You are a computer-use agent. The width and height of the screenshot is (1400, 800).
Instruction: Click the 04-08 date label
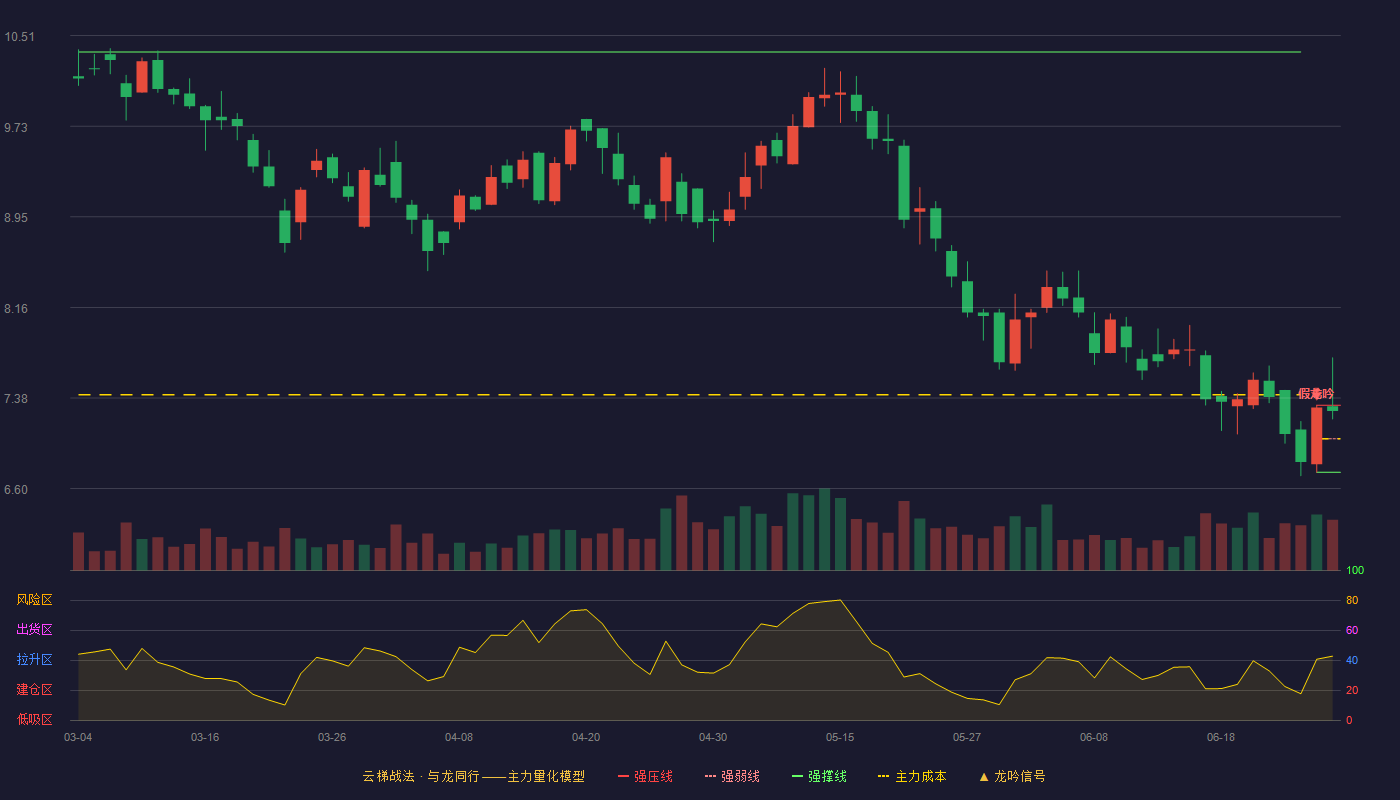click(459, 737)
